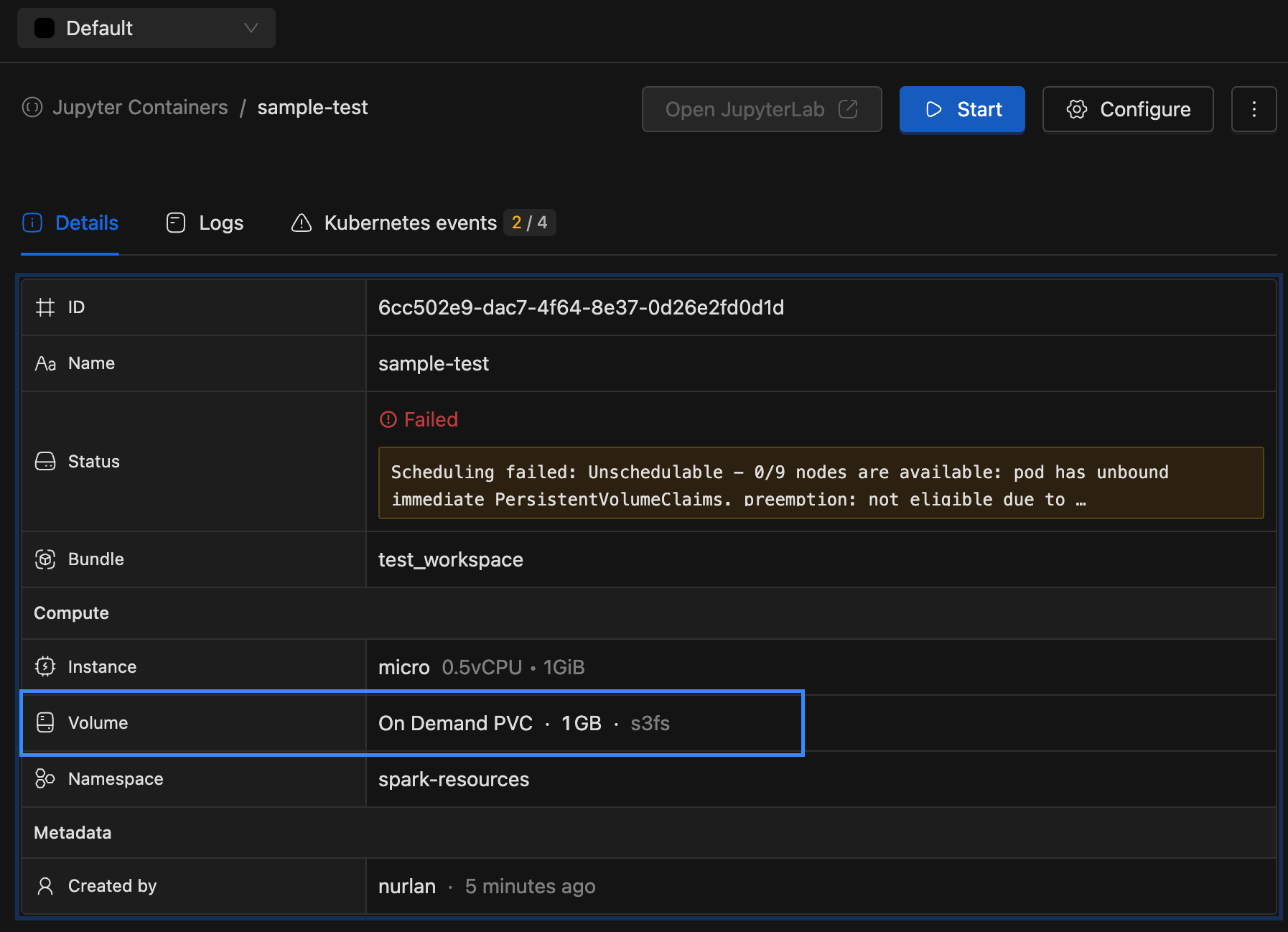Click the Created by user icon
The image size is (1288, 932).
[45, 886]
